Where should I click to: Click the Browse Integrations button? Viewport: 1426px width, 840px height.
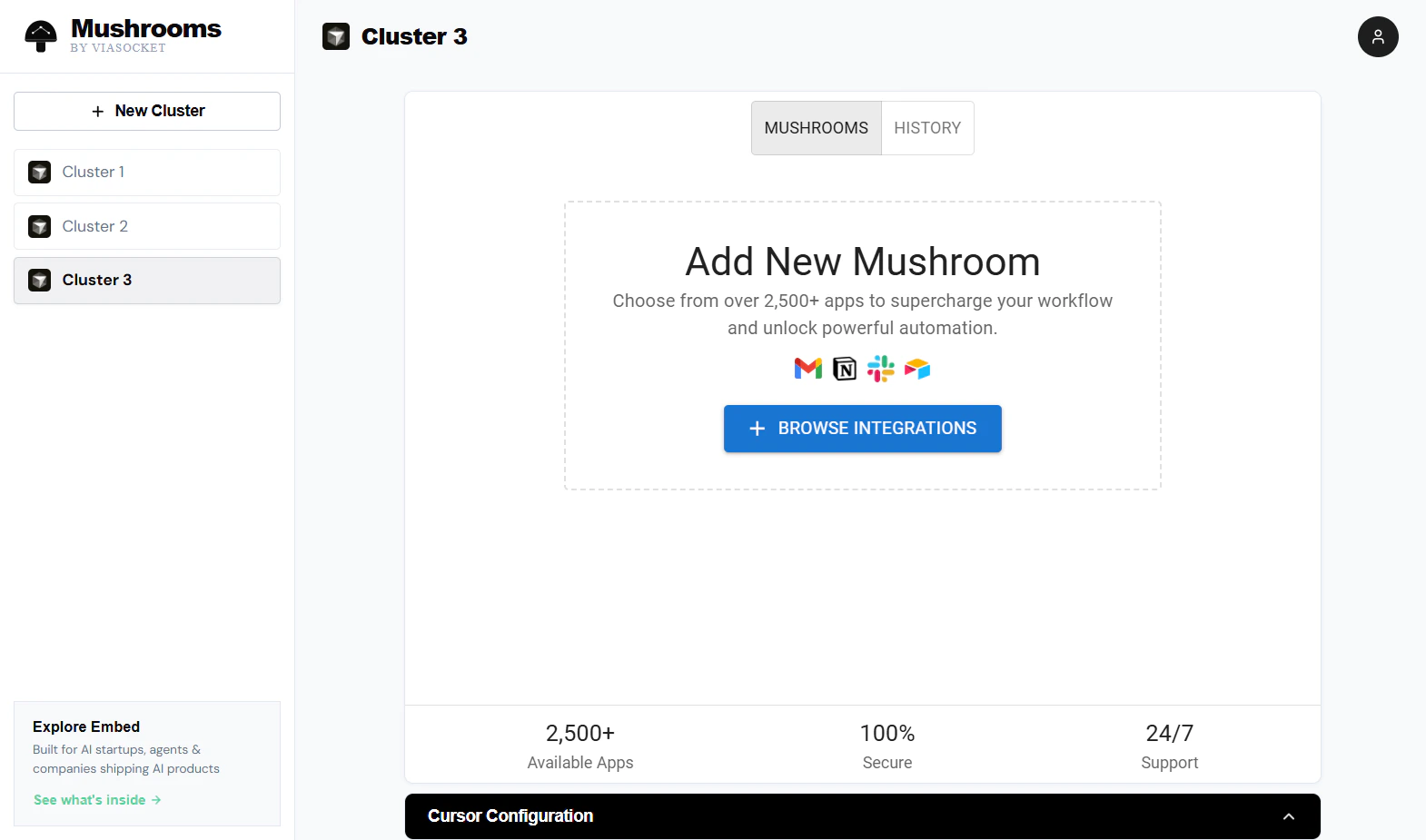(861, 428)
